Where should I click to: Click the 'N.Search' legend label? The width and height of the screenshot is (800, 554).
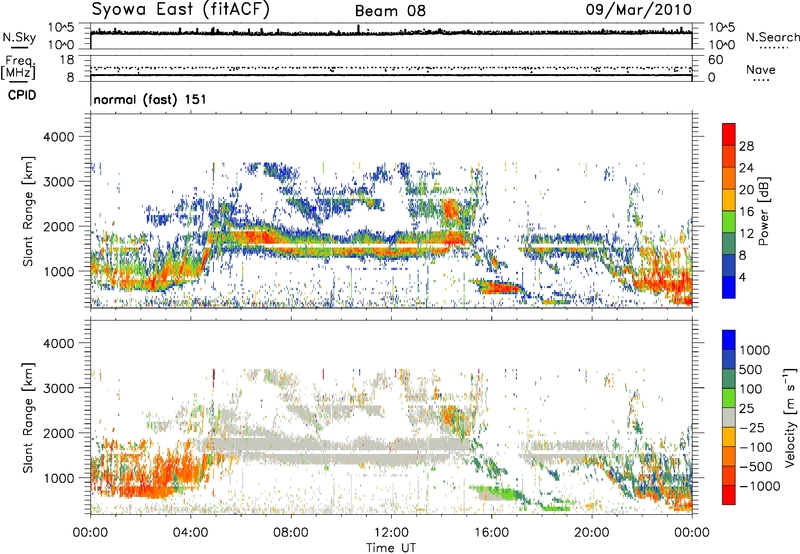tap(773, 37)
